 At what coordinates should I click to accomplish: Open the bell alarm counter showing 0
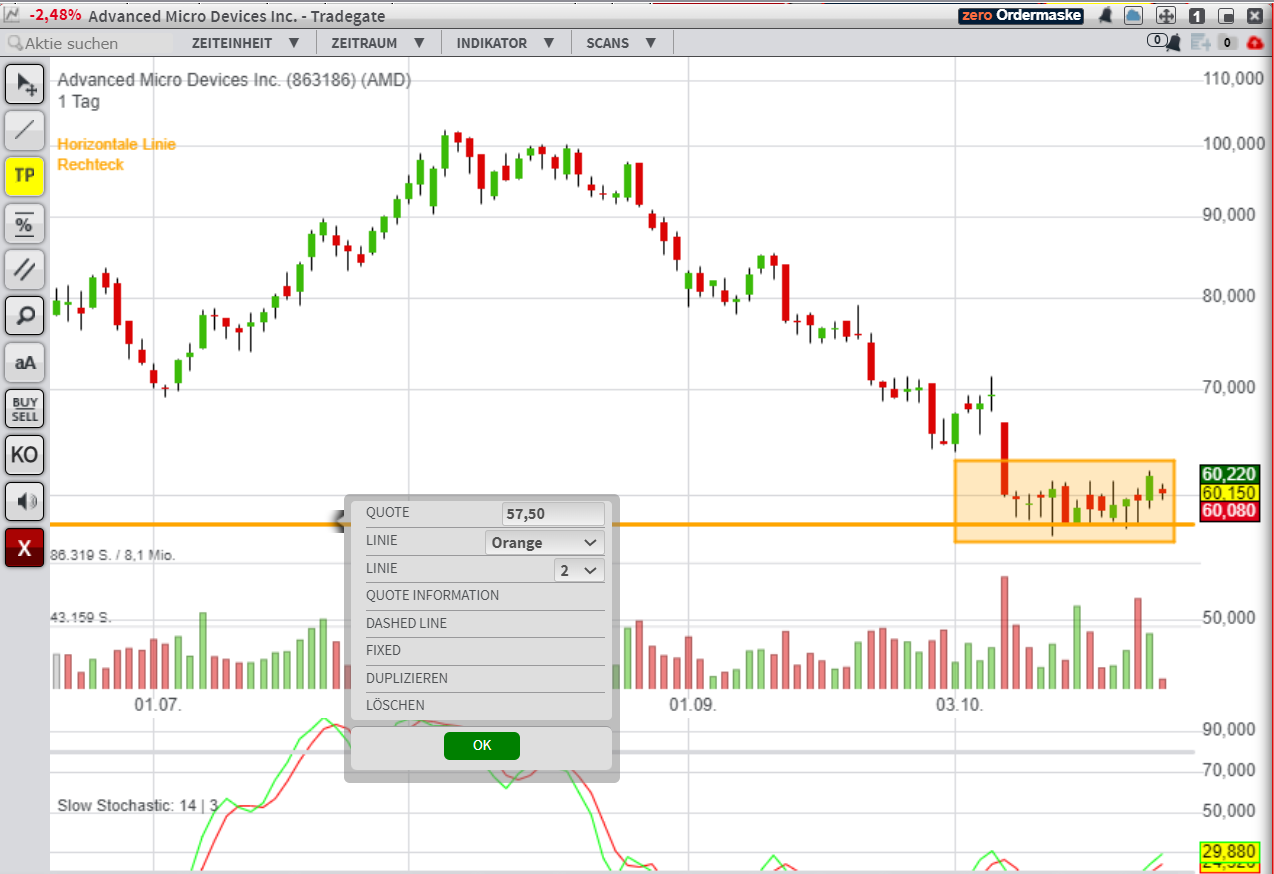point(1163,42)
